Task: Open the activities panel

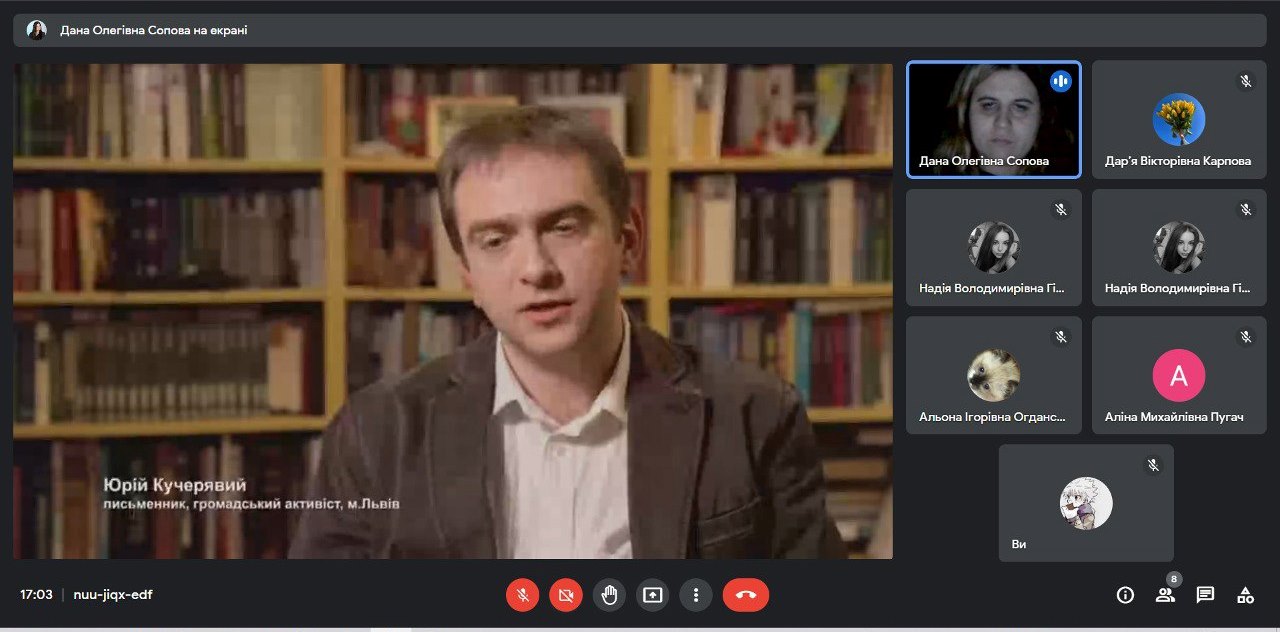Action: point(1245,595)
